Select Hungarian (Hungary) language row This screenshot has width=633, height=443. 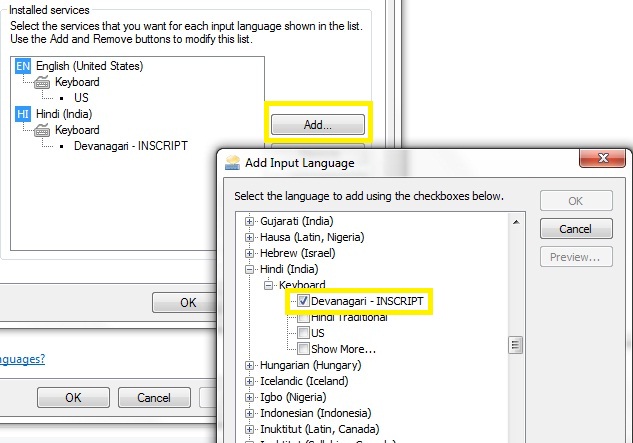point(310,365)
